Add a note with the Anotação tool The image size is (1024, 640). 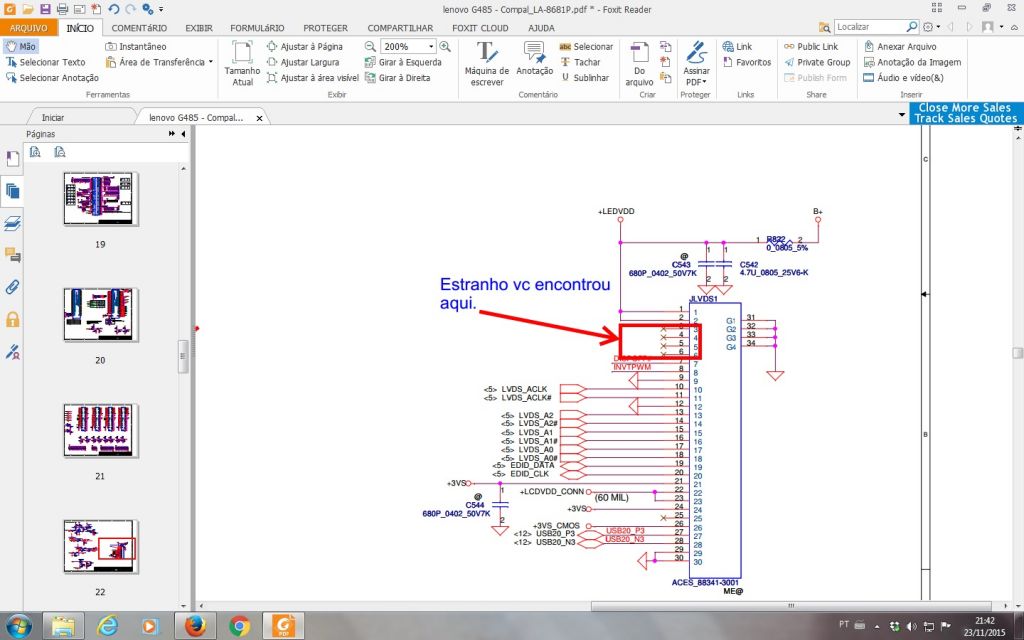click(534, 59)
